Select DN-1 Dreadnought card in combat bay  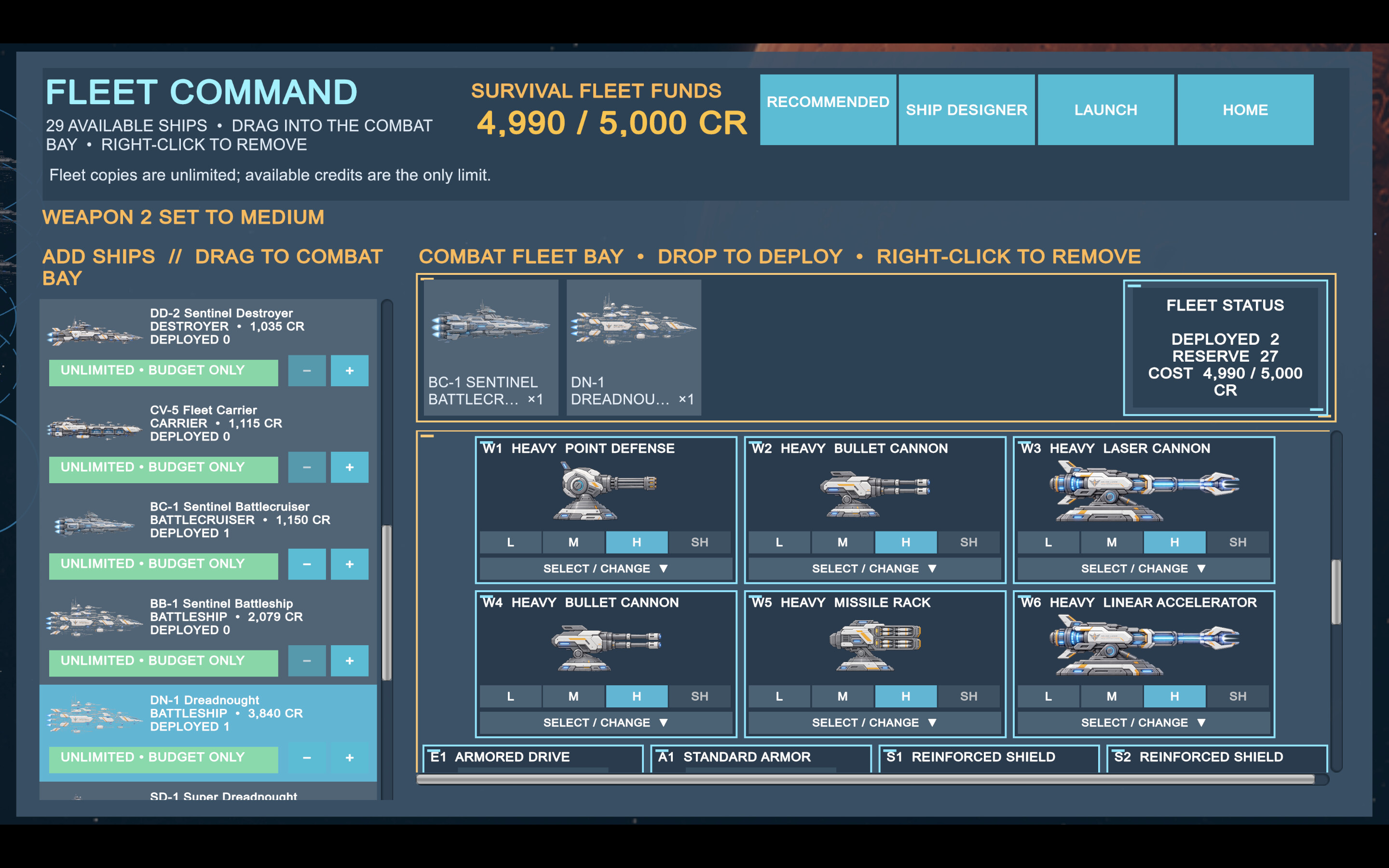tap(634, 347)
